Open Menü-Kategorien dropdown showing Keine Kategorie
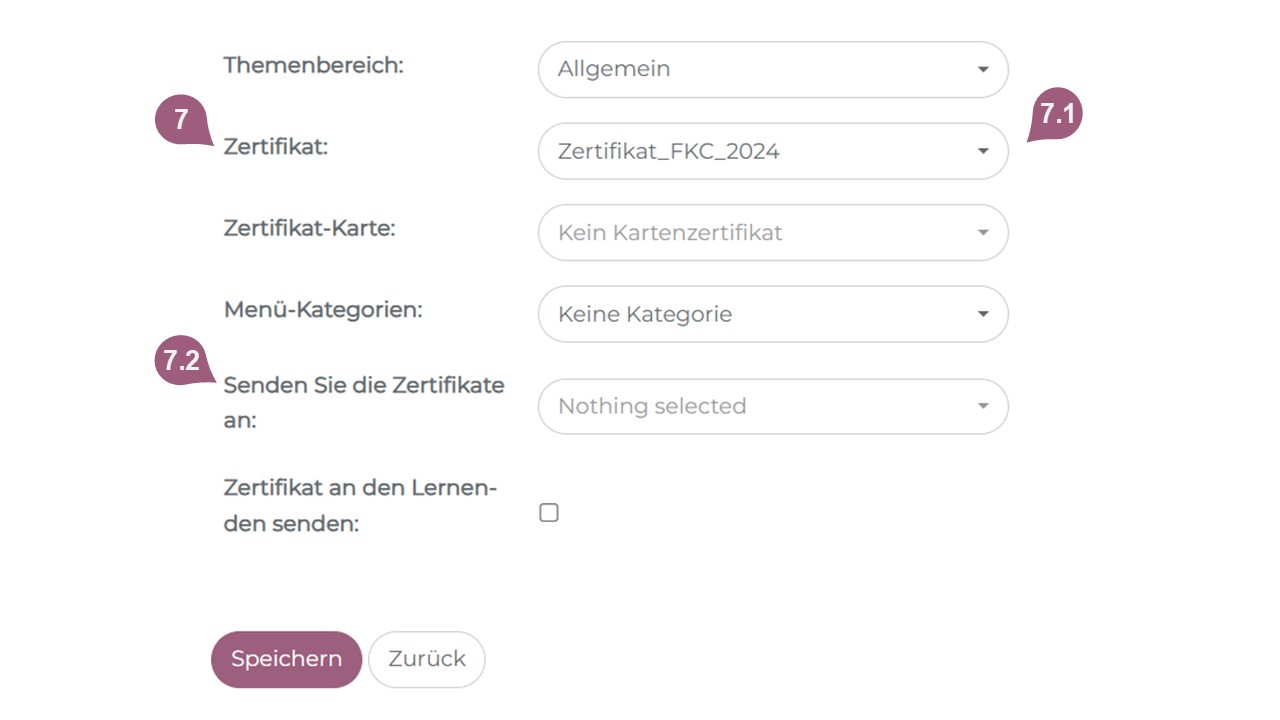 [772, 315]
